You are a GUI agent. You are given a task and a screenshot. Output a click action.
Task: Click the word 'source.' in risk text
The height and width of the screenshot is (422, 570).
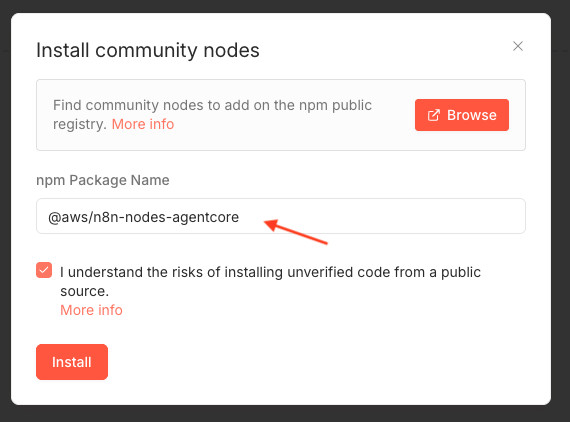(x=85, y=291)
